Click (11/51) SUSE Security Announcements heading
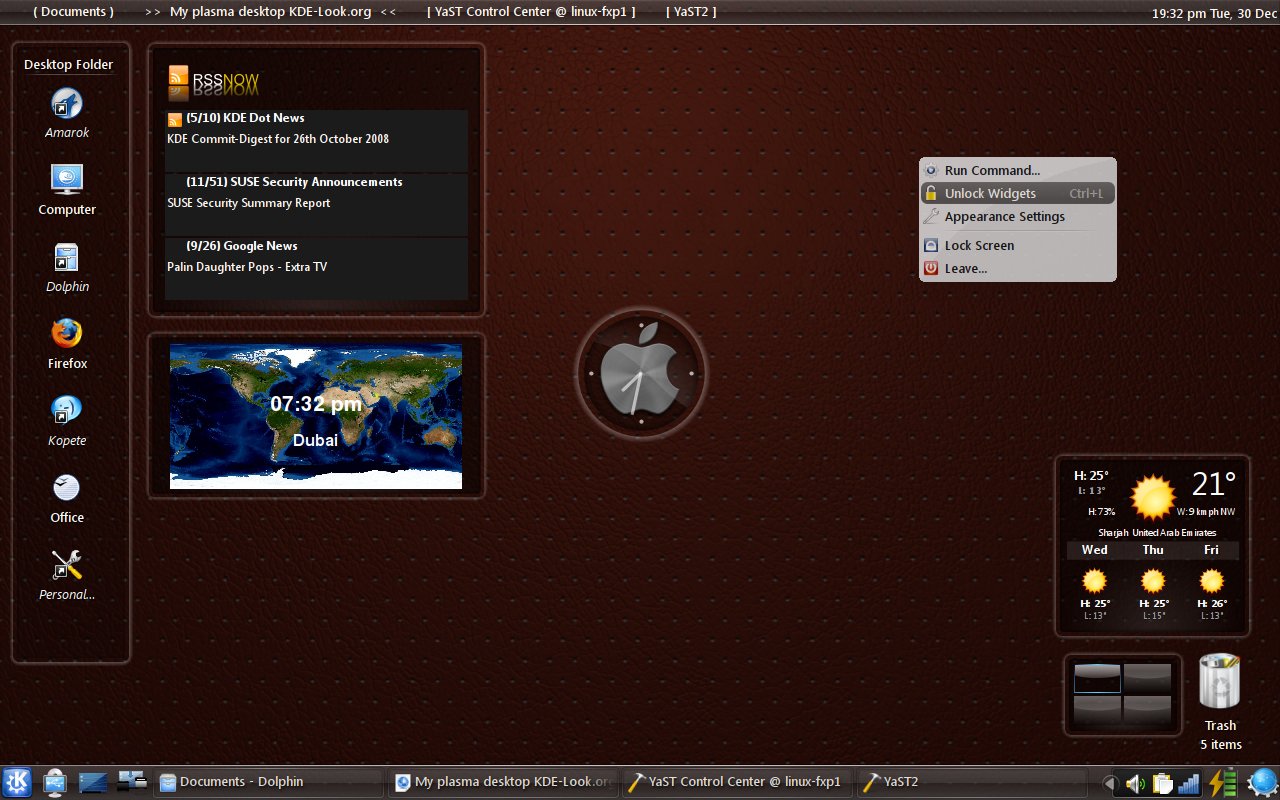The width and height of the screenshot is (1280, 800). coord(294,182)
